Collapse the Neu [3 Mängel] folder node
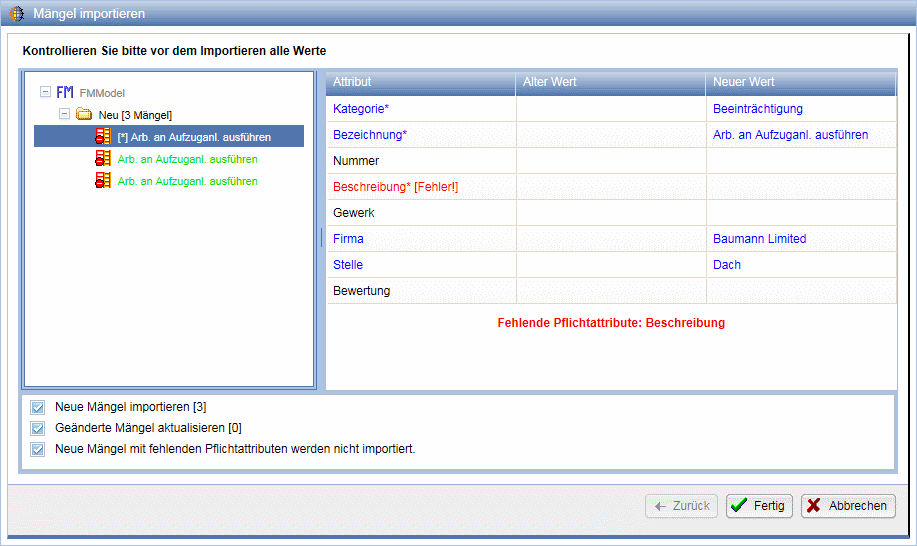 (x=65, y=114)
